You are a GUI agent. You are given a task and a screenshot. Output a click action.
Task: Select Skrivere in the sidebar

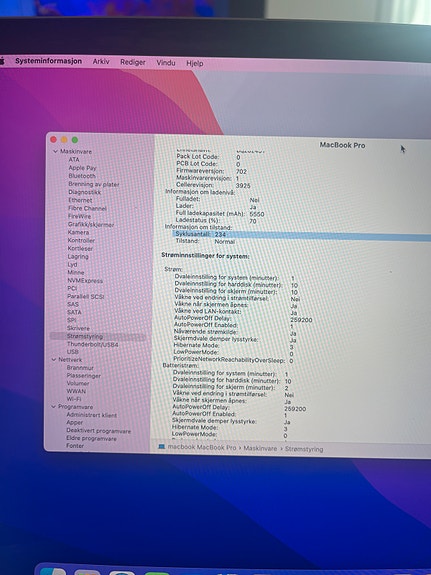coord(78,328)
